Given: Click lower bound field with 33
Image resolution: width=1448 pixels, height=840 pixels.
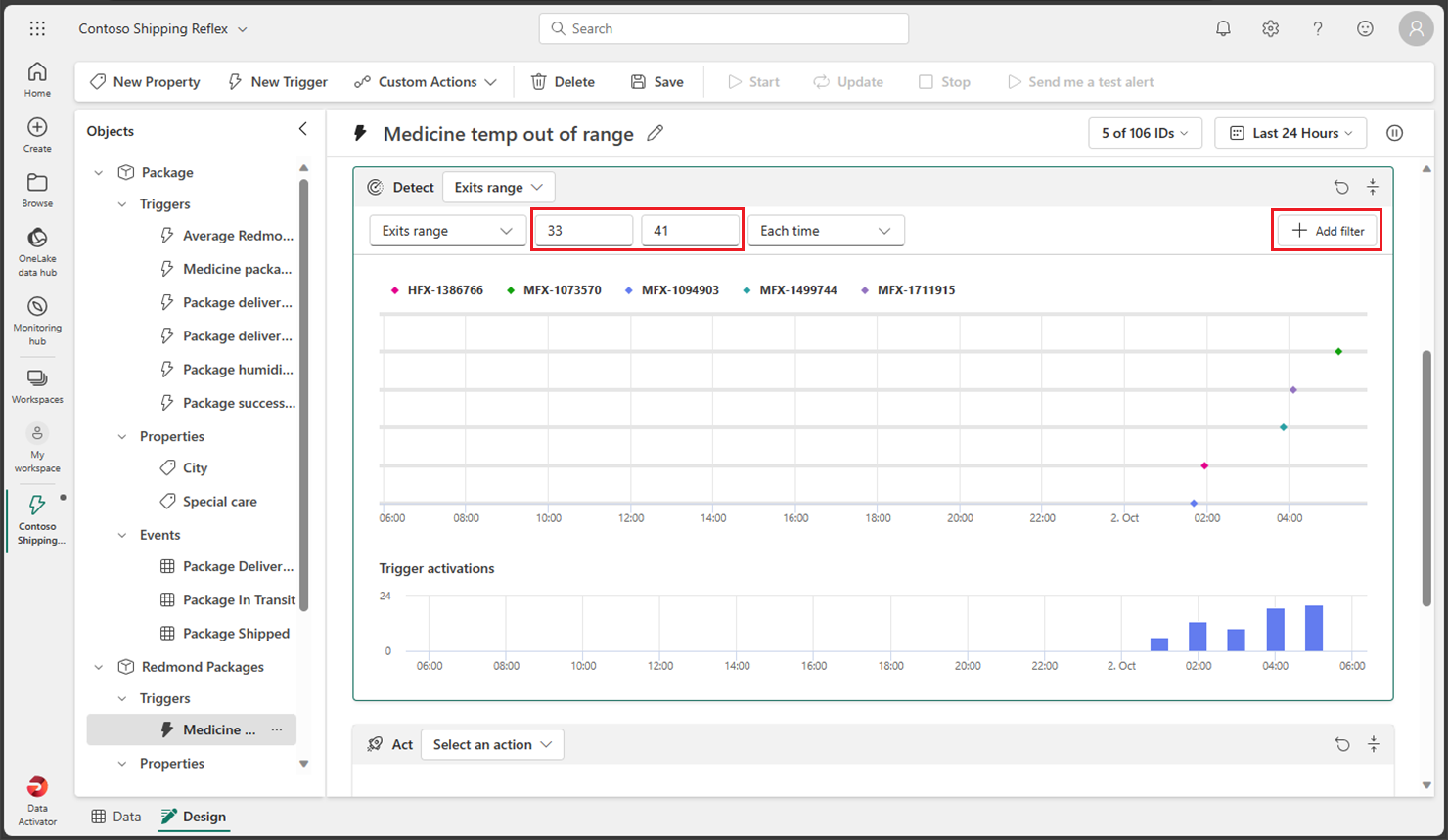Looking at the screenshot, I should (x=584, y=231).
